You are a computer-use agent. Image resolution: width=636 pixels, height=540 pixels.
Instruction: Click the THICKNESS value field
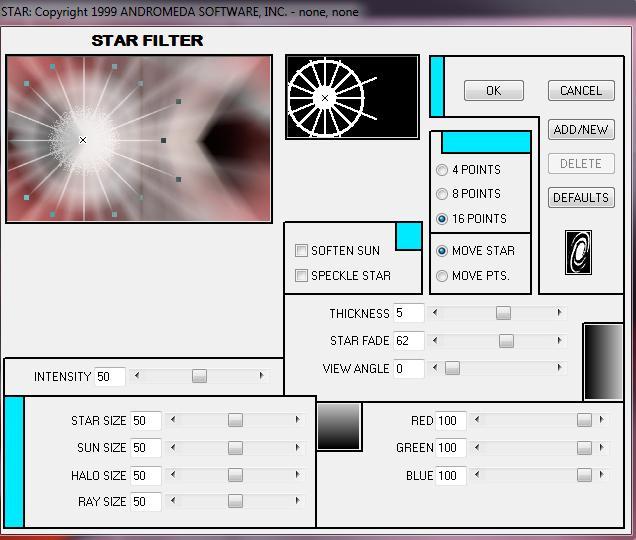click(408, 313)
